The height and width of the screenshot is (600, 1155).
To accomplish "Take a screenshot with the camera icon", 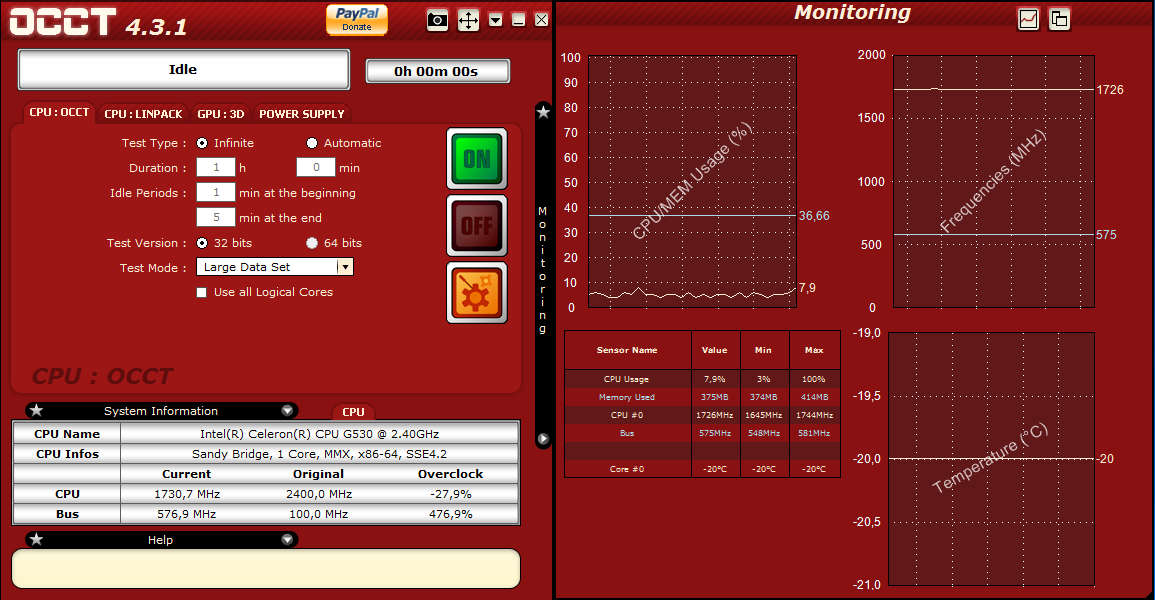I will click(438, 20).
